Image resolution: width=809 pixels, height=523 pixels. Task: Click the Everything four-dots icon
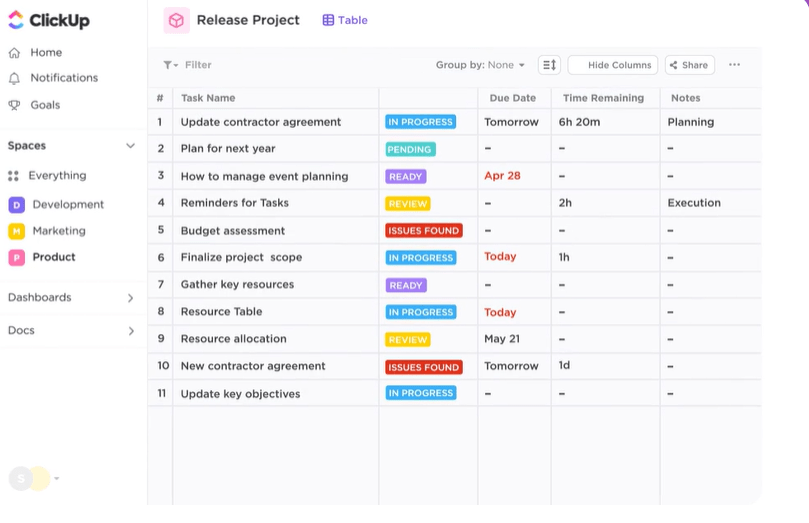[13, 176]
